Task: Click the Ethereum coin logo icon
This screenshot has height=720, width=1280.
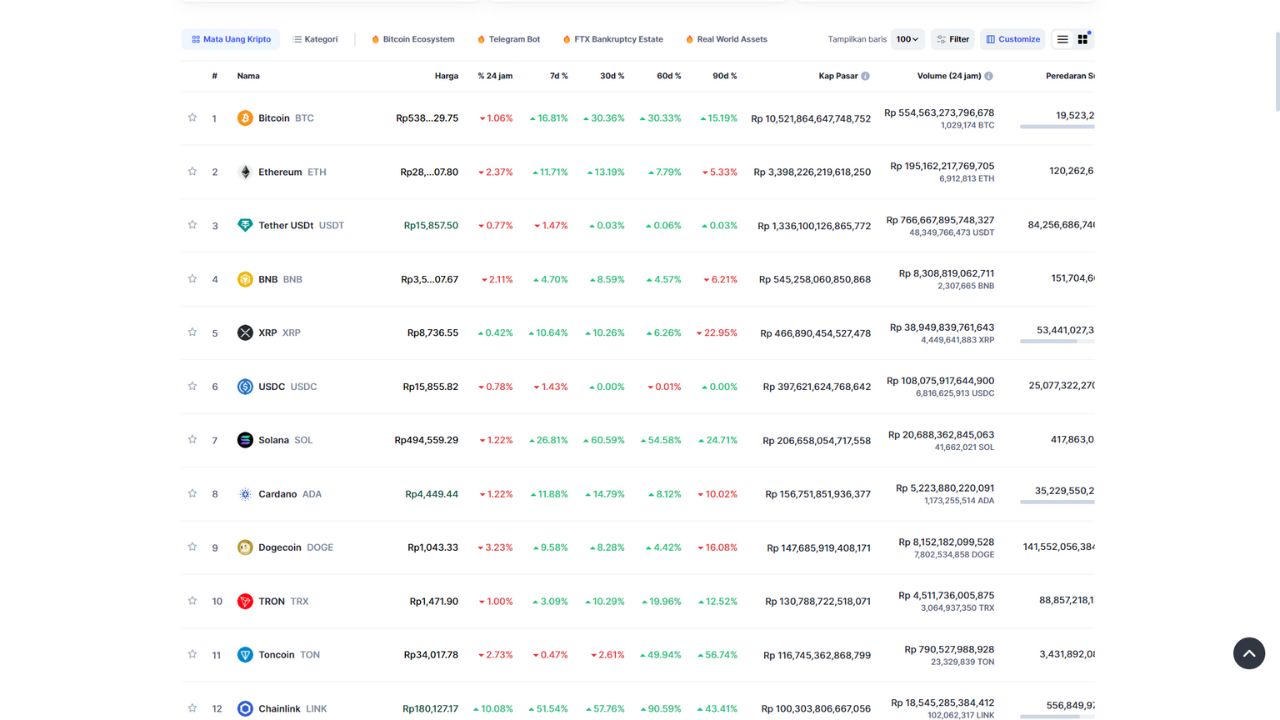Action: coord(245,172)
